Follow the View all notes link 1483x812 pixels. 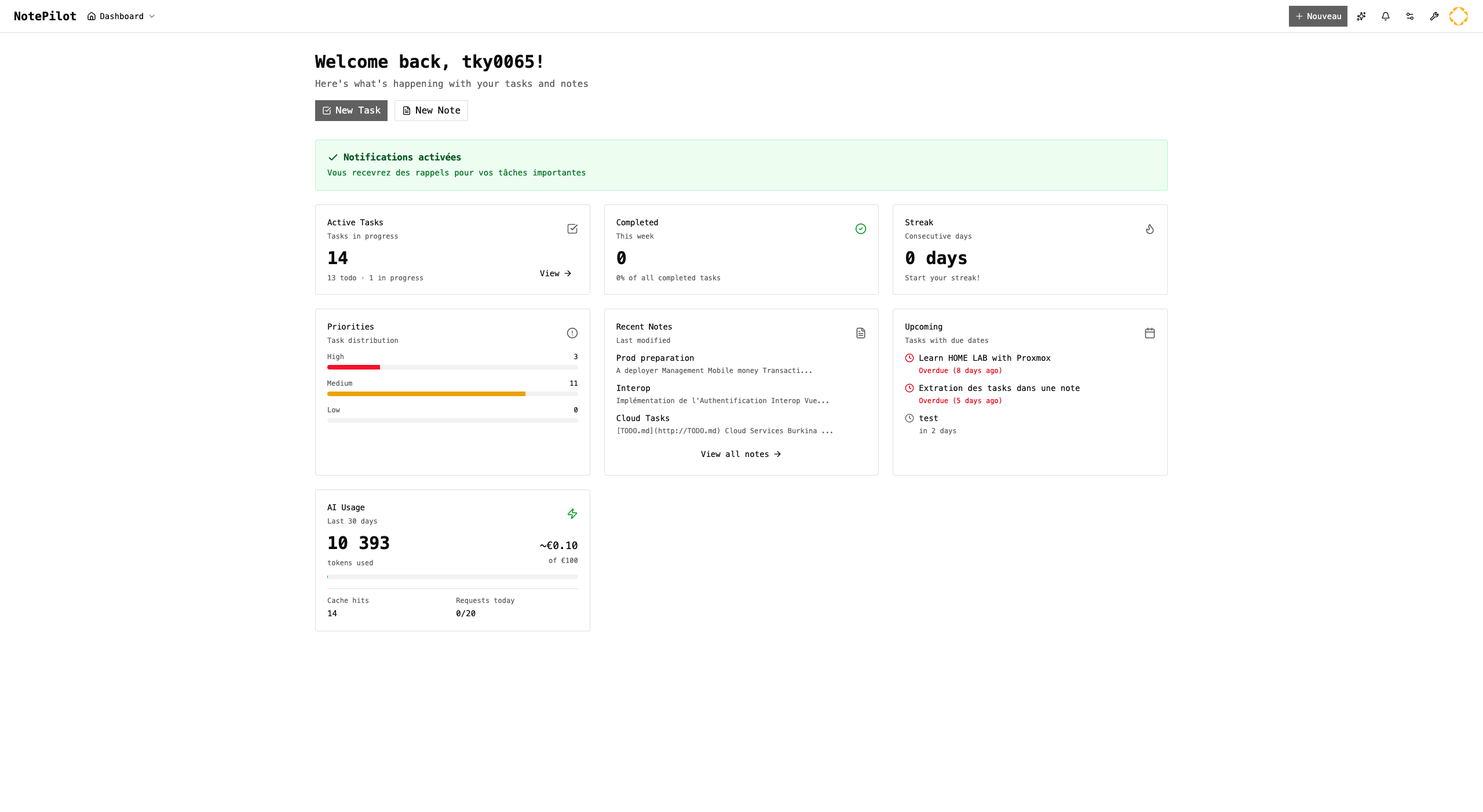[741, 454]
